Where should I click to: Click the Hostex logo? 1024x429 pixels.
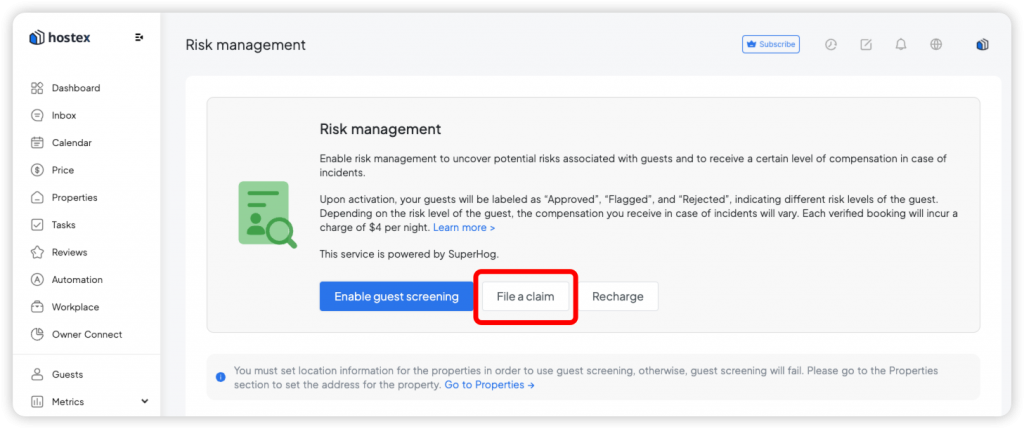coord(60,38)
